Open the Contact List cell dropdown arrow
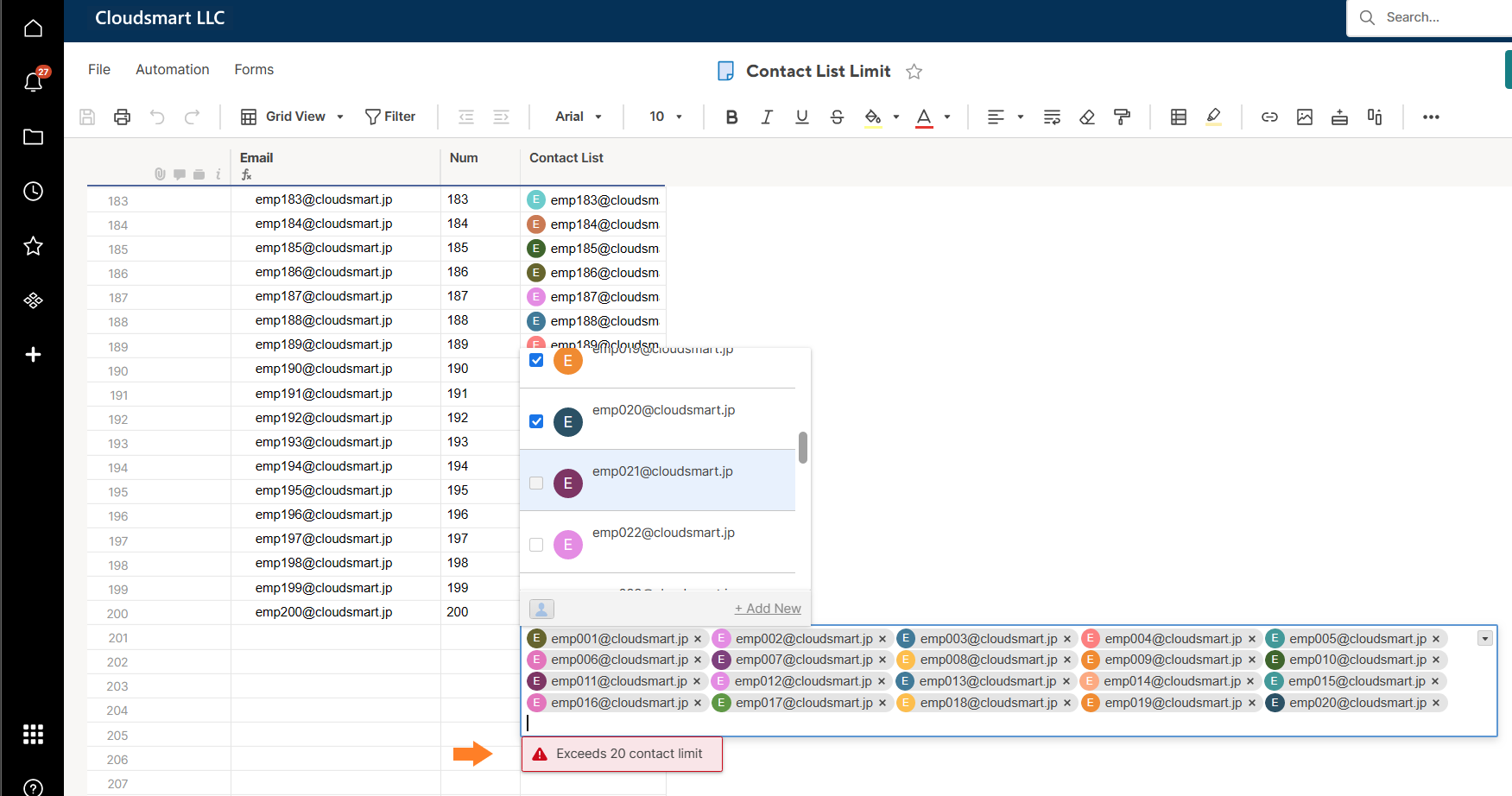This screenshot has width=1512, height=796. [1485, 638]
